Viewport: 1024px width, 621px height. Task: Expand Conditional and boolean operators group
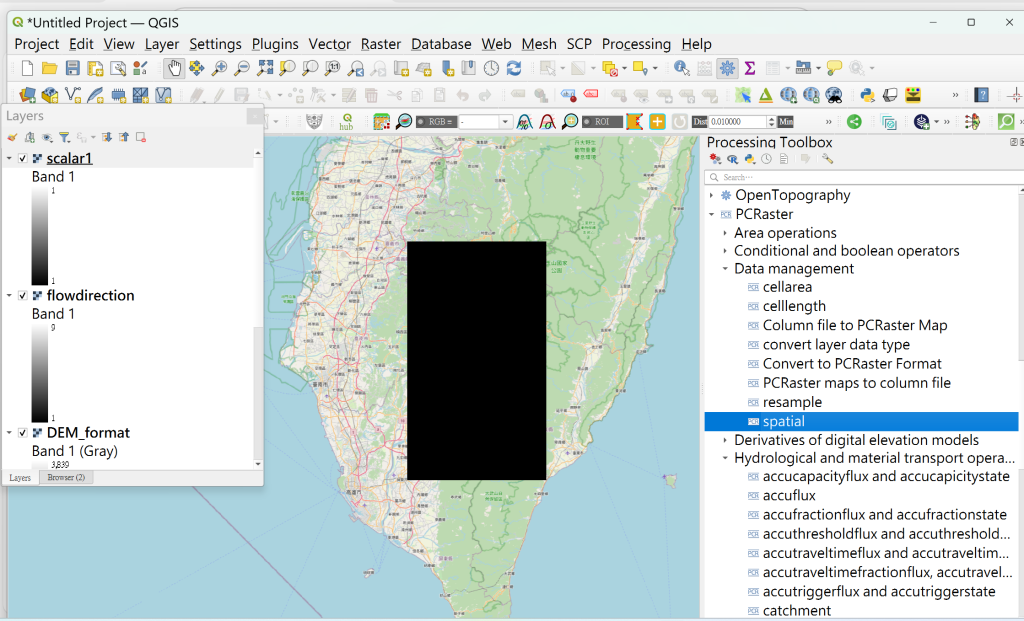tap(725, 251)
